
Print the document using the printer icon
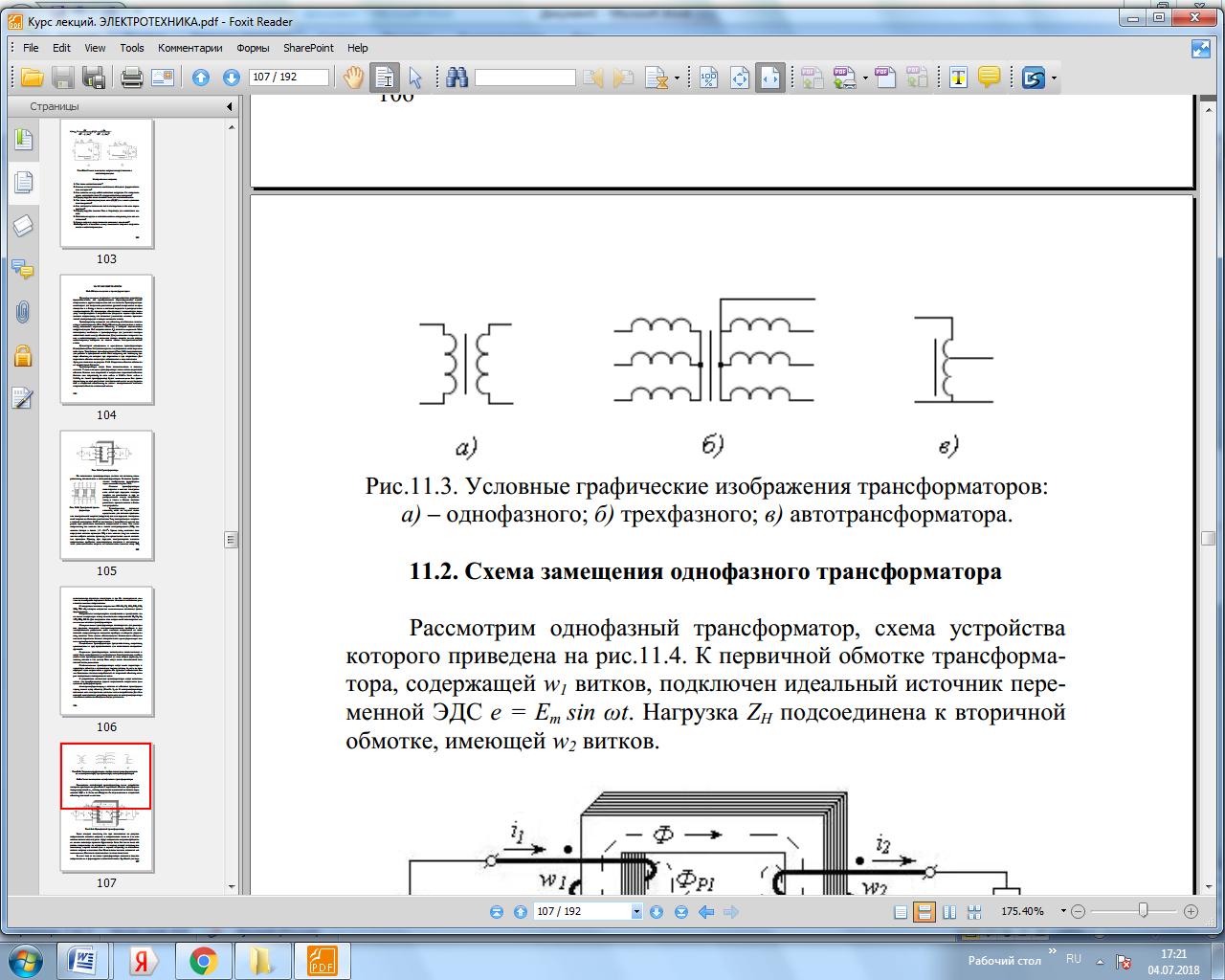(x=132, y=78)
